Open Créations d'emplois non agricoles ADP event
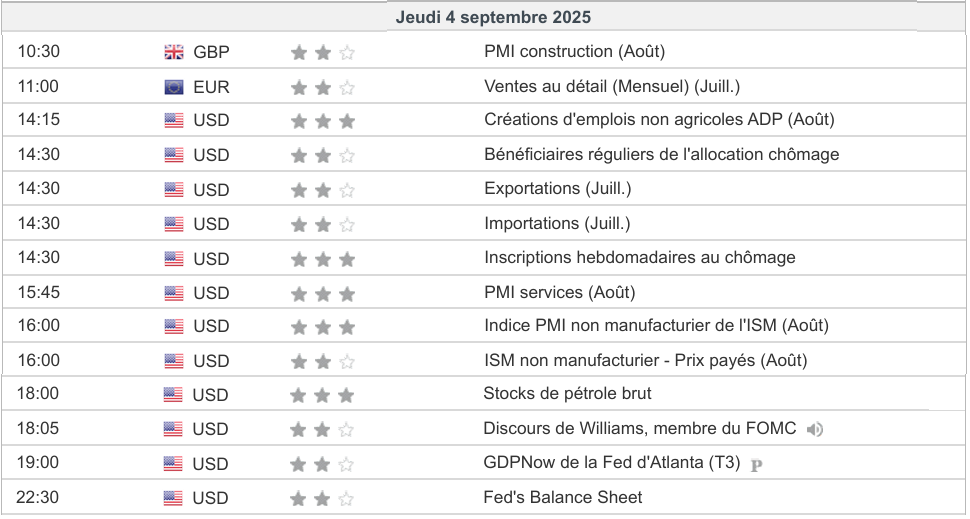Image resolution: width=970 pixels, height=519 pixels. [659, 120]
